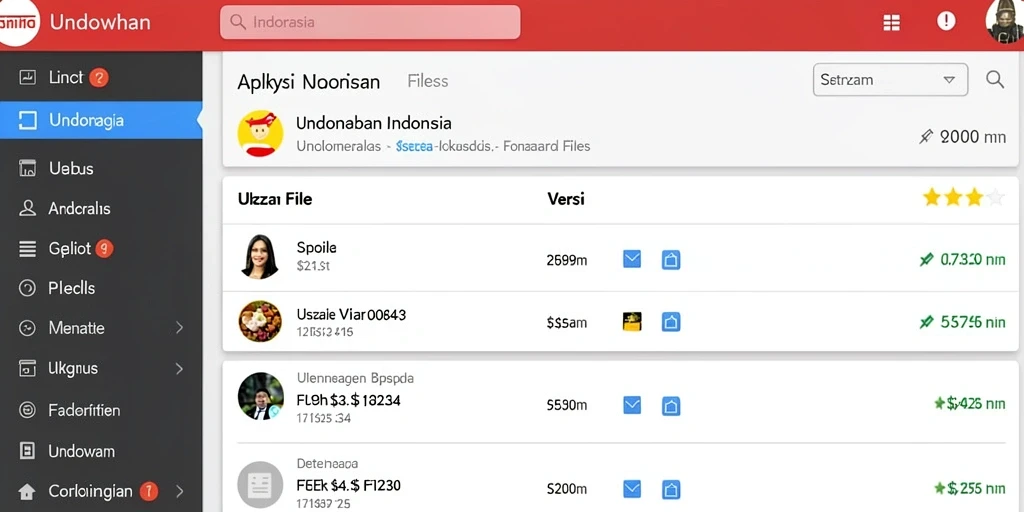The image size is (1024, 512).
Task: Open the Undowam sidebar item
Action: (x=101, y=451)
